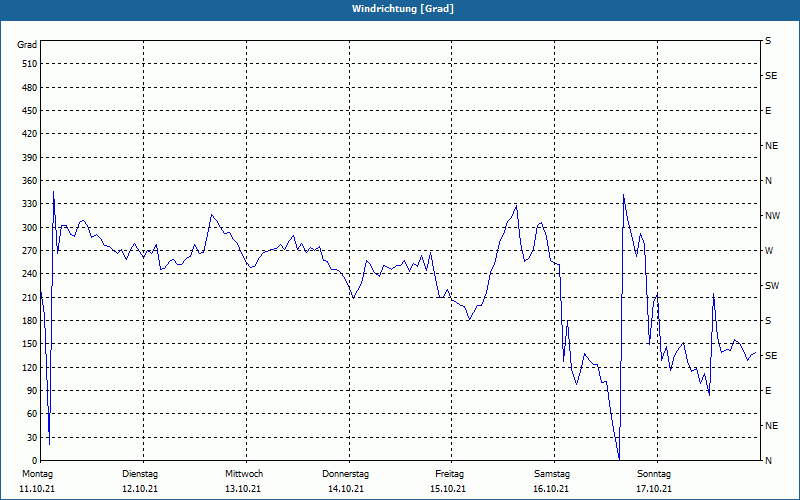Click the 420 degree axis label
The height and width of the screenshot is (500, 800).
pyautogui.click(x=29, y=134)
